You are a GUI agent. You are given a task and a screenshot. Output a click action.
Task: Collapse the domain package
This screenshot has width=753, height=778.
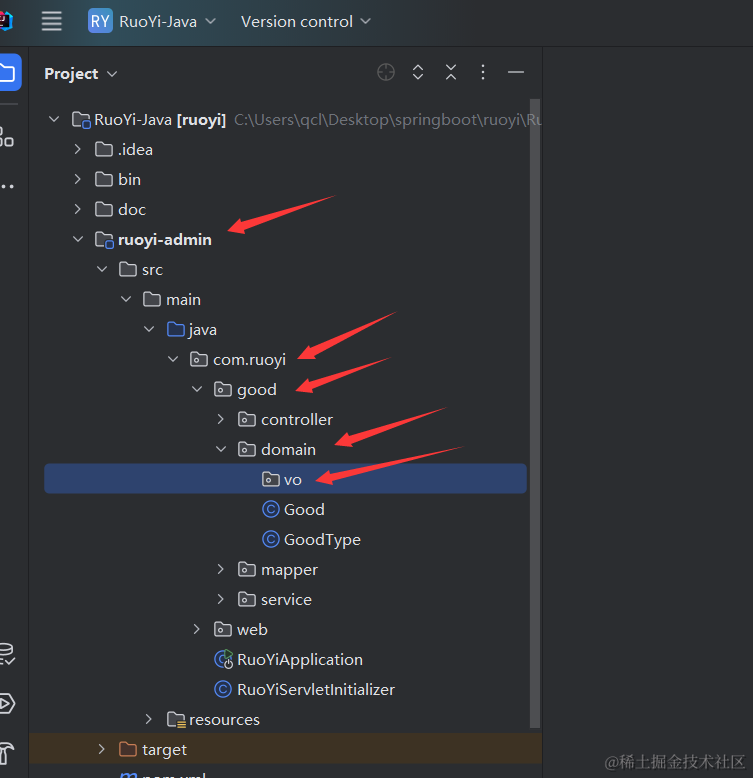[222, 450]
